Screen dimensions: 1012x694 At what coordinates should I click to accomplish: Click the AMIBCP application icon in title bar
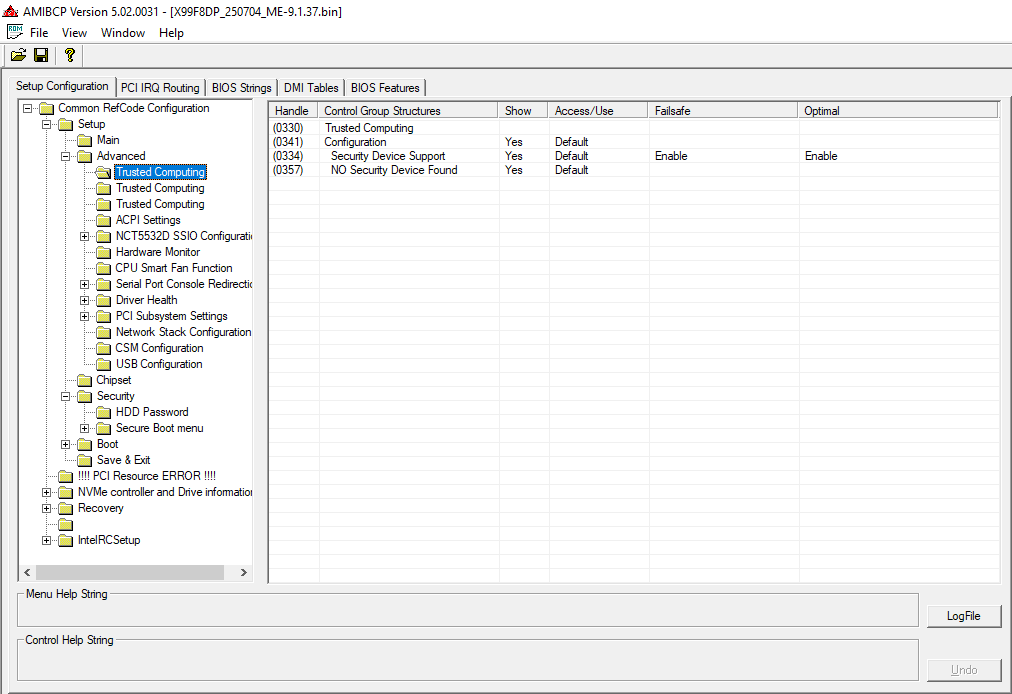pyautogui.click(x=10, y=11)
